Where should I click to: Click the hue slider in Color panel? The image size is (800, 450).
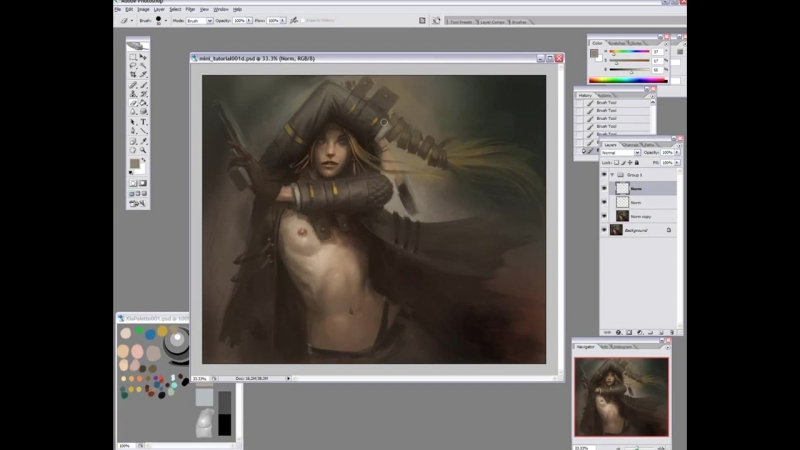(x=629, y=52)
